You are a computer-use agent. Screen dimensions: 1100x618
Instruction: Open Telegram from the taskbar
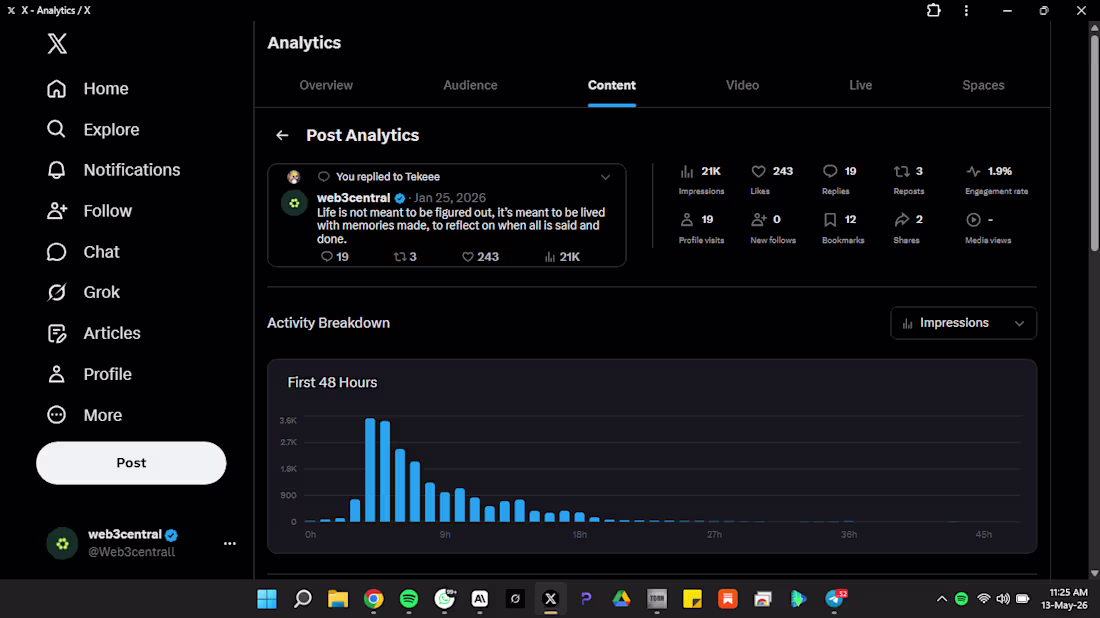[835, 598]
